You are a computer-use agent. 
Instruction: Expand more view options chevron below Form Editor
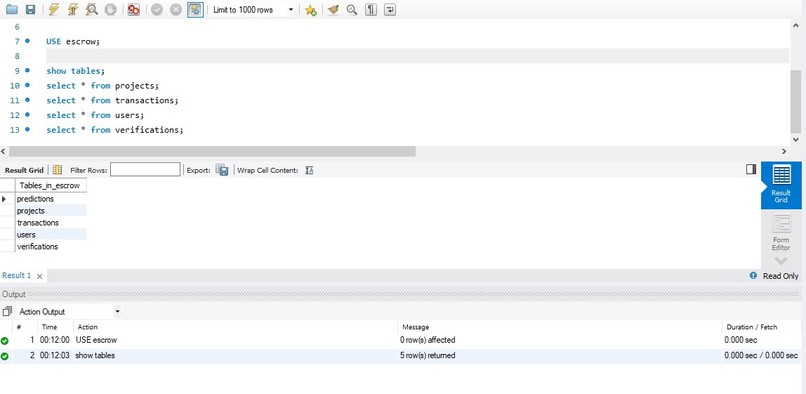click(781, 261)
